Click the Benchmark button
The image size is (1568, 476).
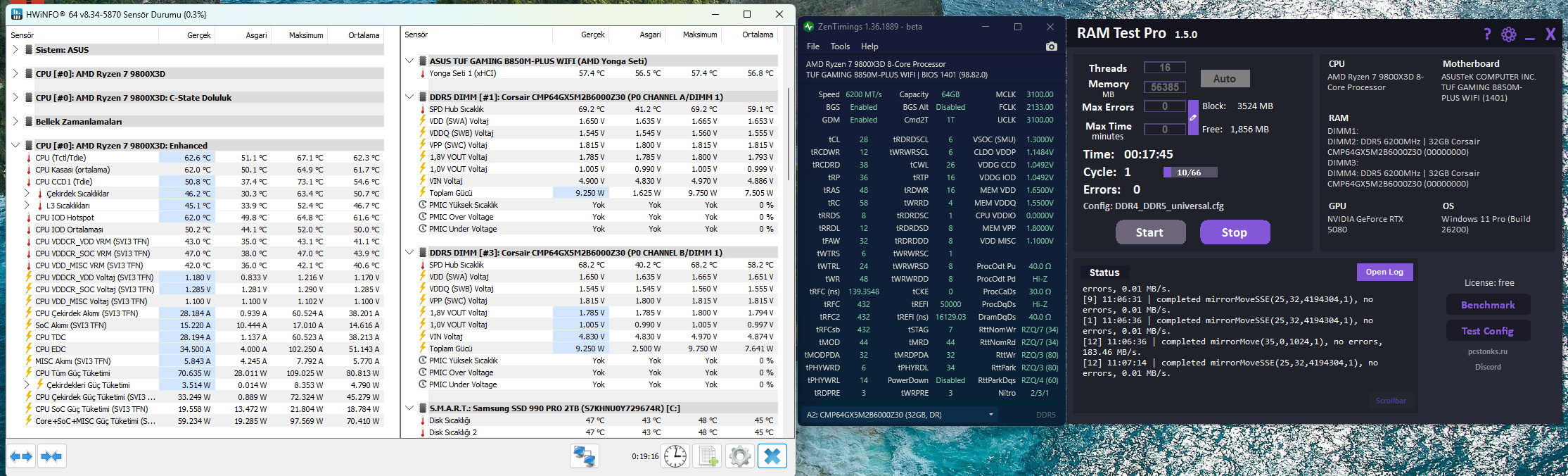[x=1488, y=305]
